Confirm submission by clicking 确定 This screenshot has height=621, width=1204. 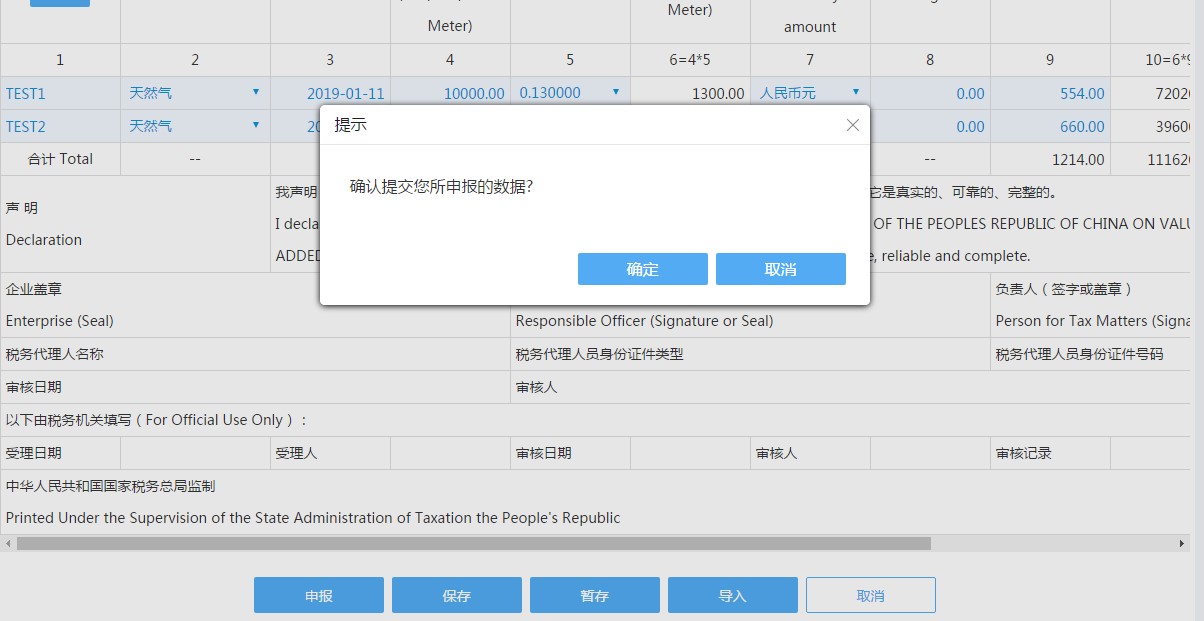coord(642,268)
